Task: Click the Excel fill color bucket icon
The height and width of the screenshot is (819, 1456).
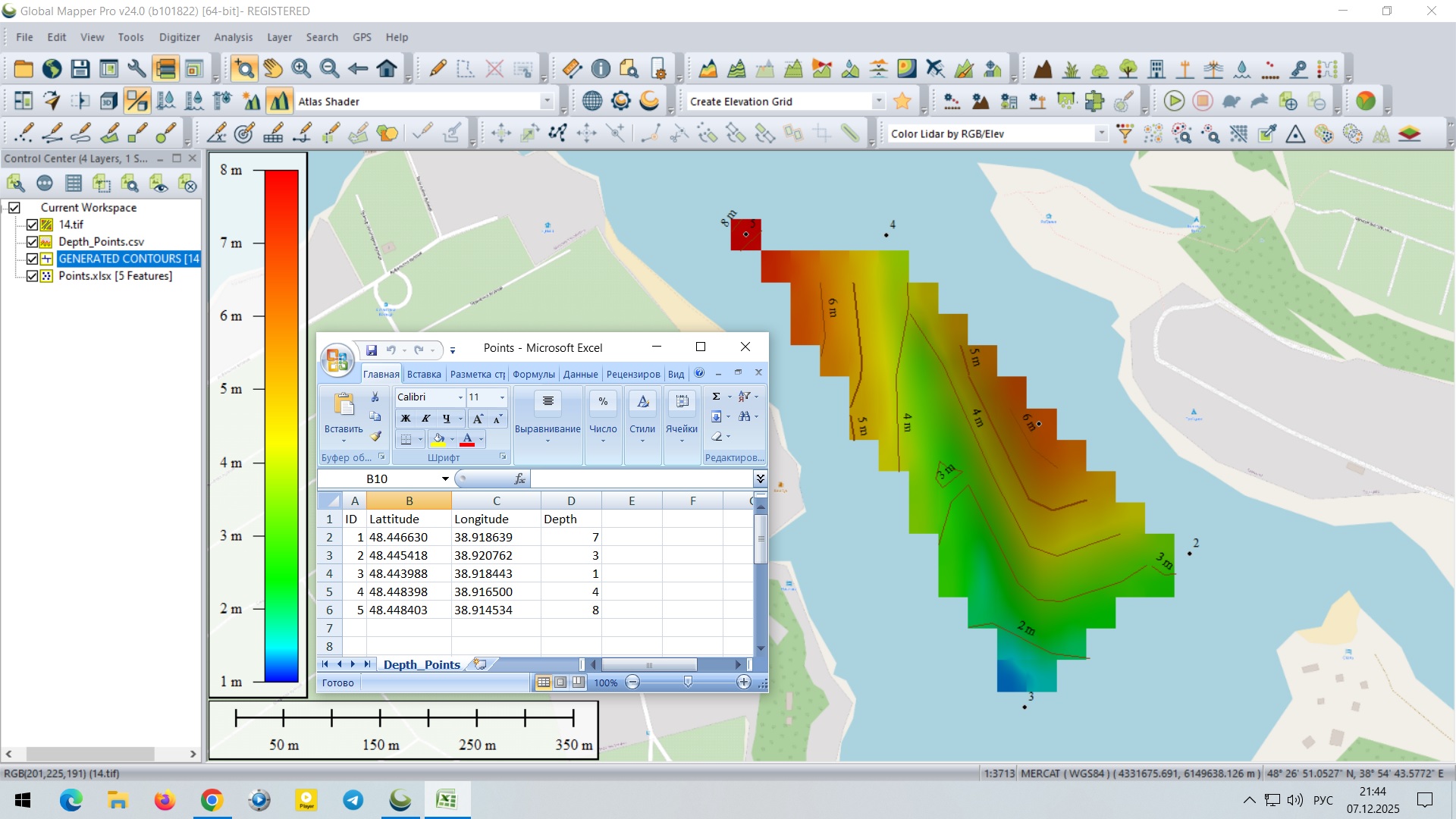Action: 438,439
